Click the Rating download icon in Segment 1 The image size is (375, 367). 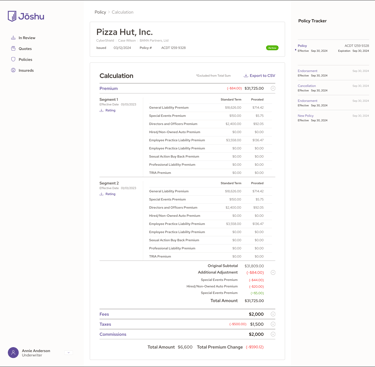[101, 110]
